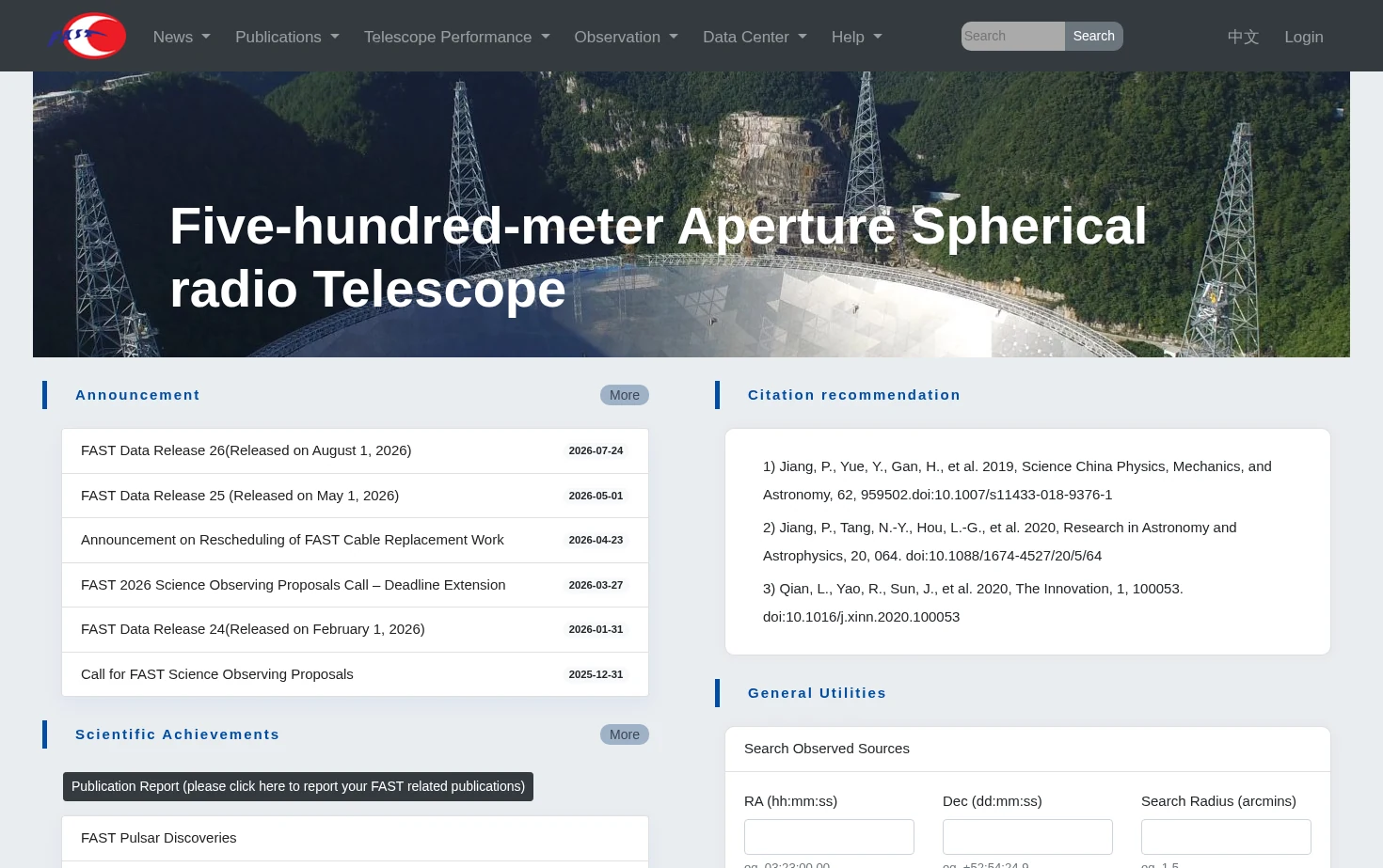Open Call for FAST Science Observing Proposals
Viewport: 1383px width, 868px height.
[355, 674]
